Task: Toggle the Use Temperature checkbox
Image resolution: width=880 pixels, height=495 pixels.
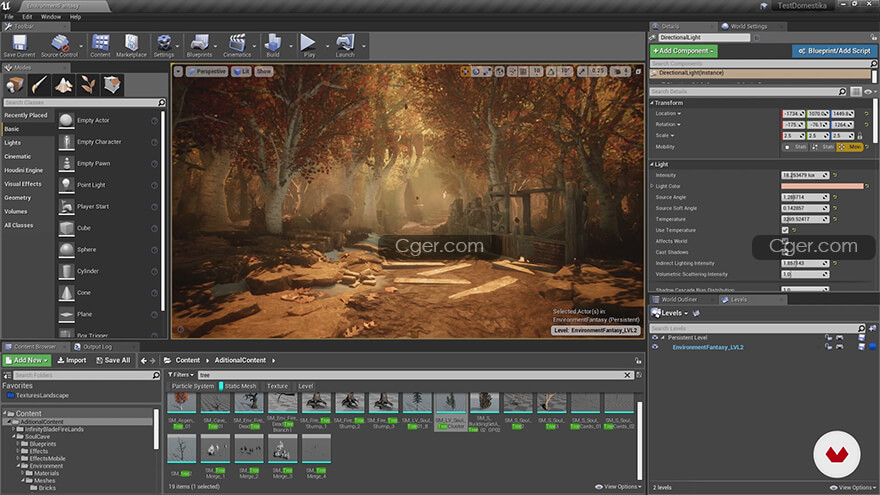Action: 785,230
